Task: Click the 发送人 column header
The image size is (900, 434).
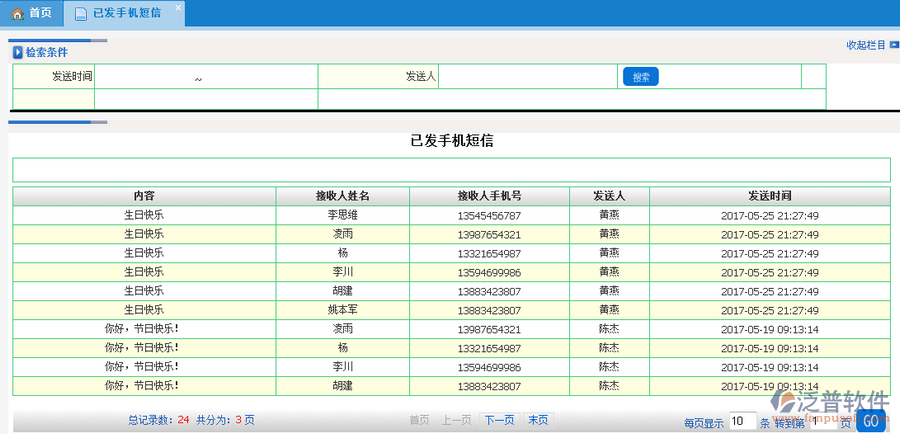Action: pos(609,196)
